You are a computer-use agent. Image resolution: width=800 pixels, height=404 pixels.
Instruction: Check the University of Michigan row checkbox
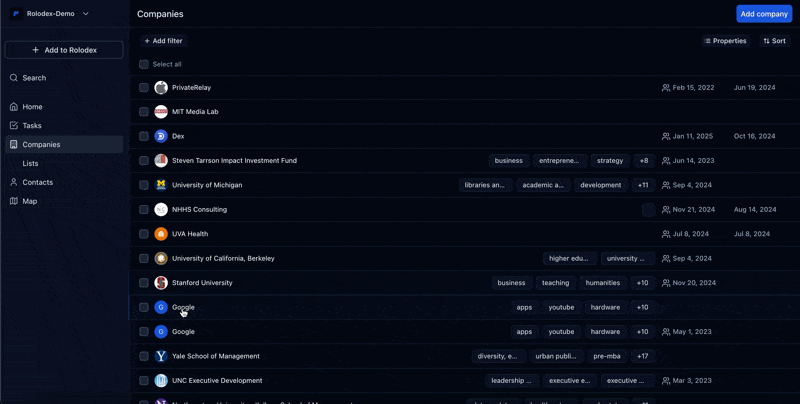point(144,185)
